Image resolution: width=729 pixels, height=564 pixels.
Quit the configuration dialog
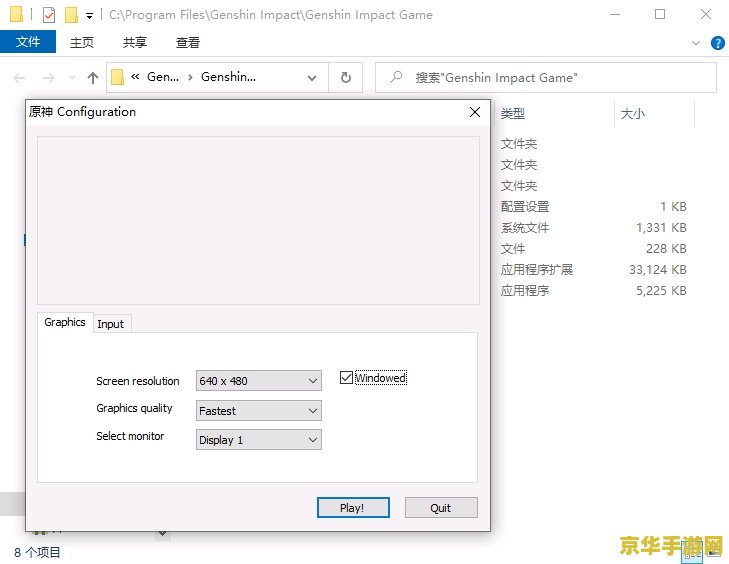point(441,507)
